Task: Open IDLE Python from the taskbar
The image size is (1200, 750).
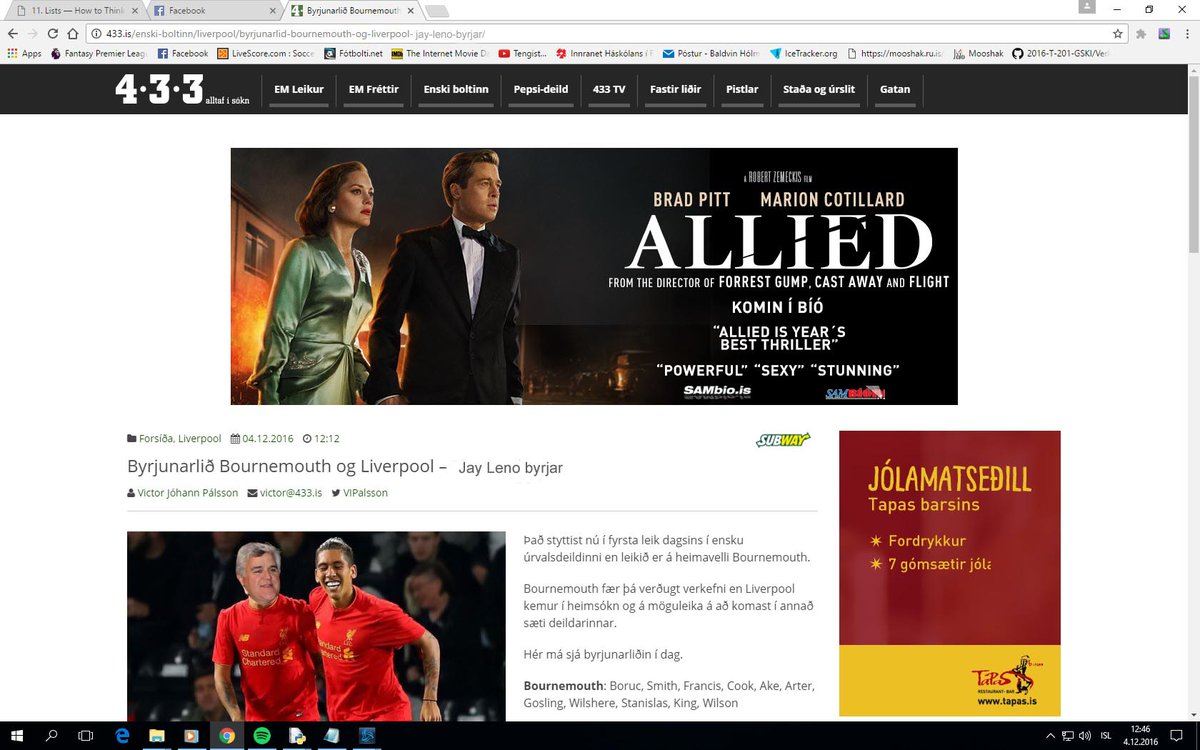Action: pos(296,736)
